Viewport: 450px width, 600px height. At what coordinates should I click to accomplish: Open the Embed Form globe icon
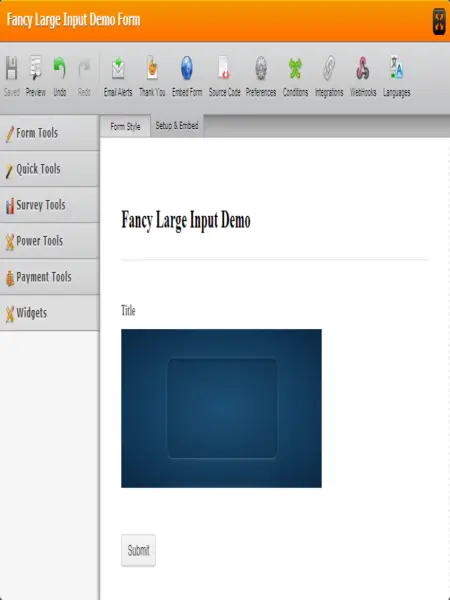(x=187, y=76)
